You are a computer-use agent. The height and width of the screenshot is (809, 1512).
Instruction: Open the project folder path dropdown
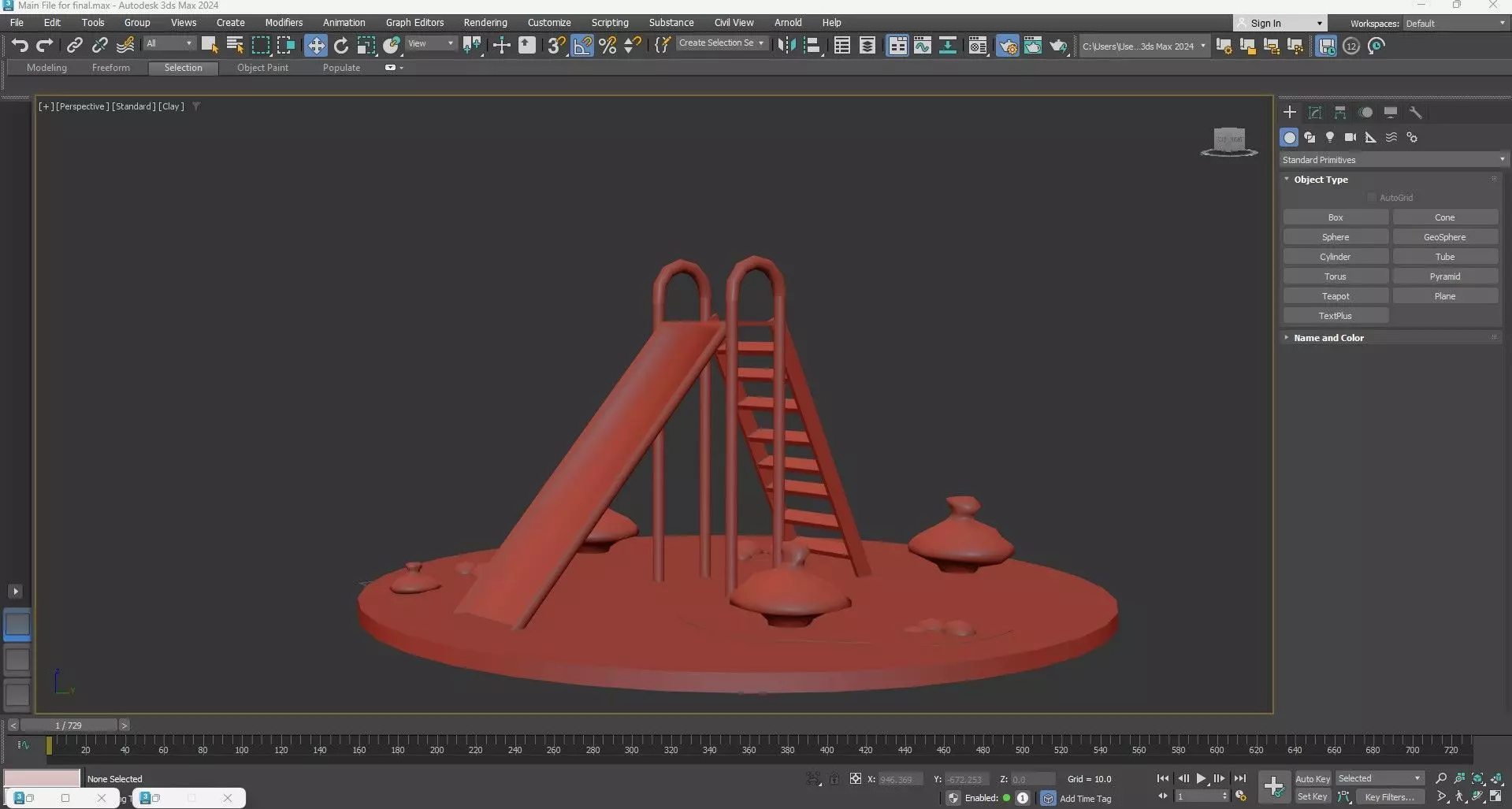click(1144, 46)
